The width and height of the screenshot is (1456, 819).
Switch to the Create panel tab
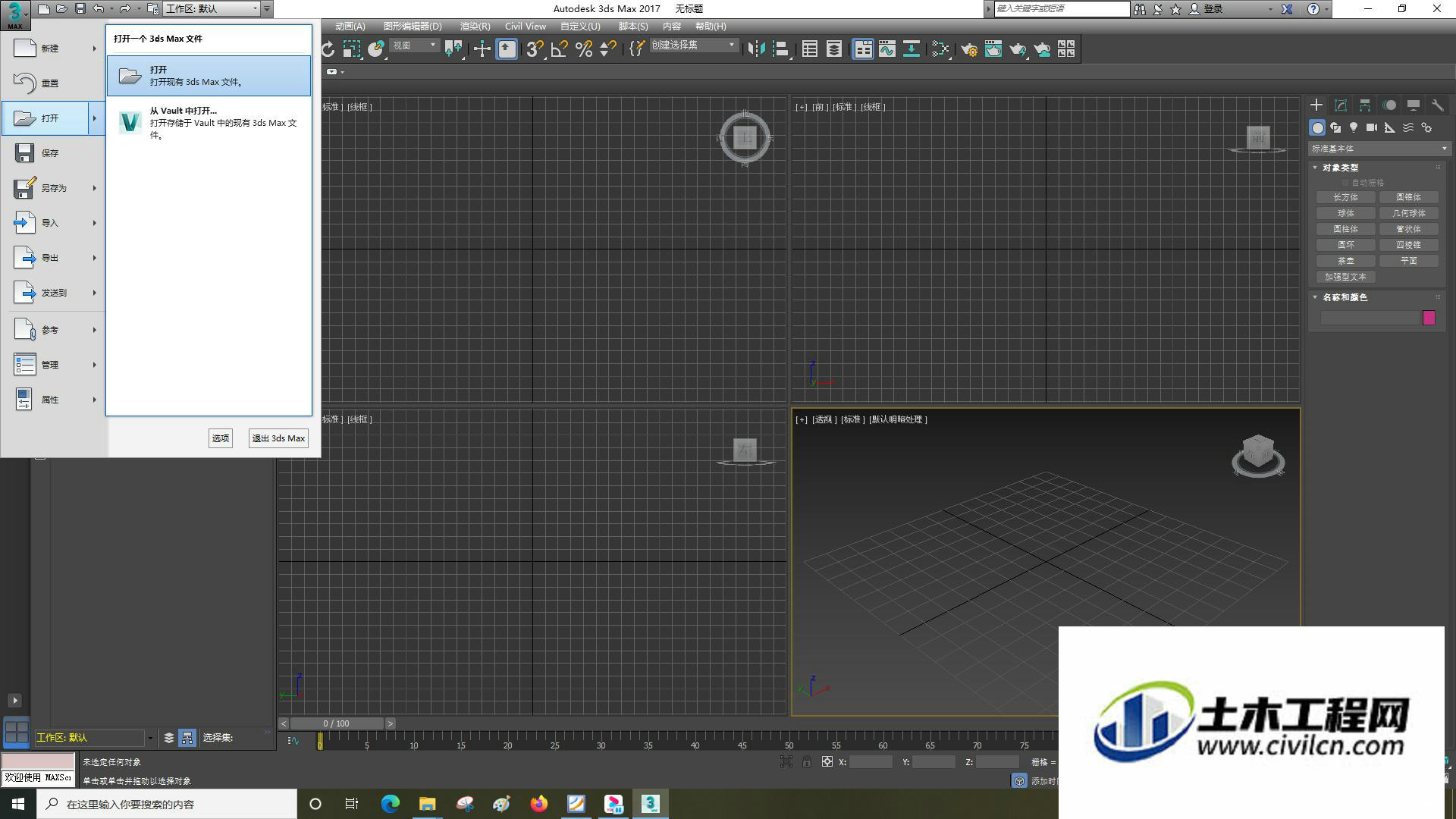(x=1316, y=105)
